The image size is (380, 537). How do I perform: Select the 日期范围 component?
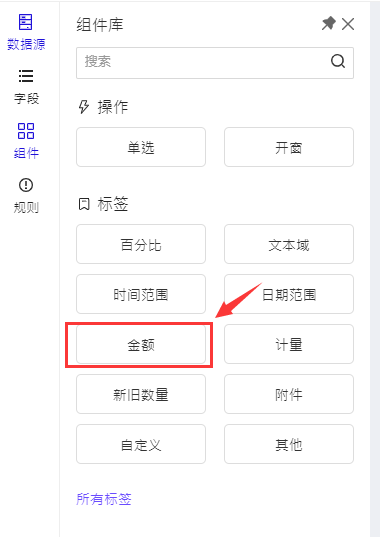pyautogui.click(x=289, y=294)
